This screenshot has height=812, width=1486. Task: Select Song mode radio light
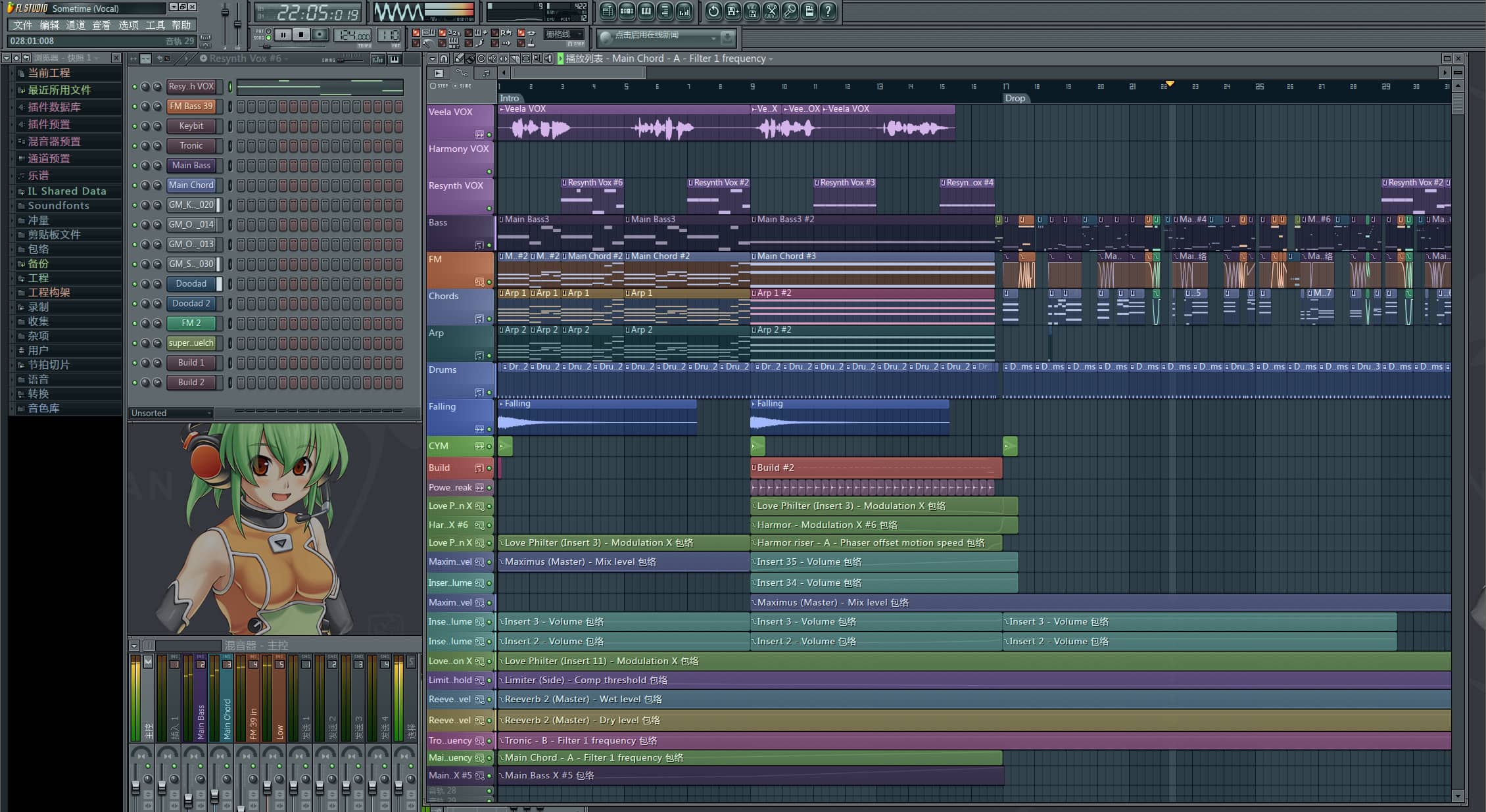click(268, 37)
